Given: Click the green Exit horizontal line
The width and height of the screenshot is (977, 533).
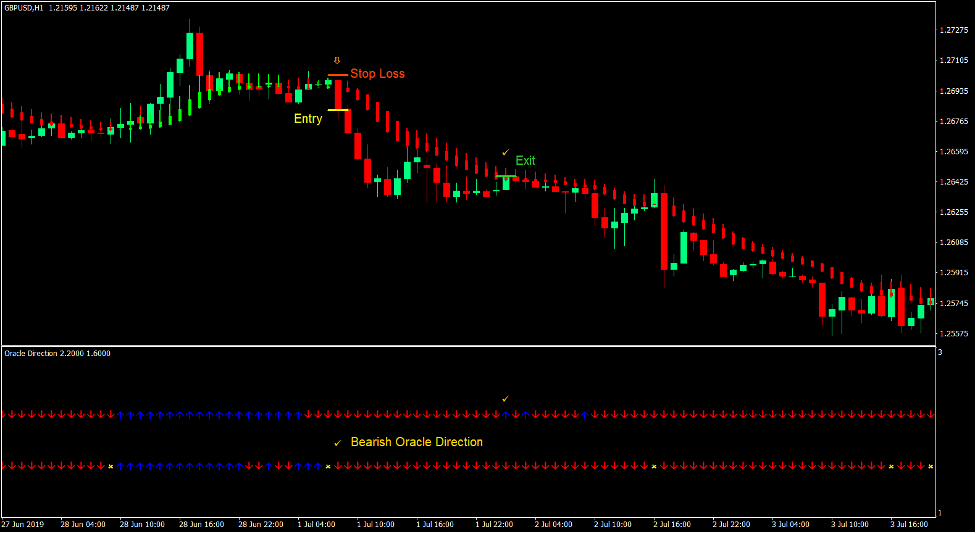Looking at the screenshot, I should (x=506, y=177).
